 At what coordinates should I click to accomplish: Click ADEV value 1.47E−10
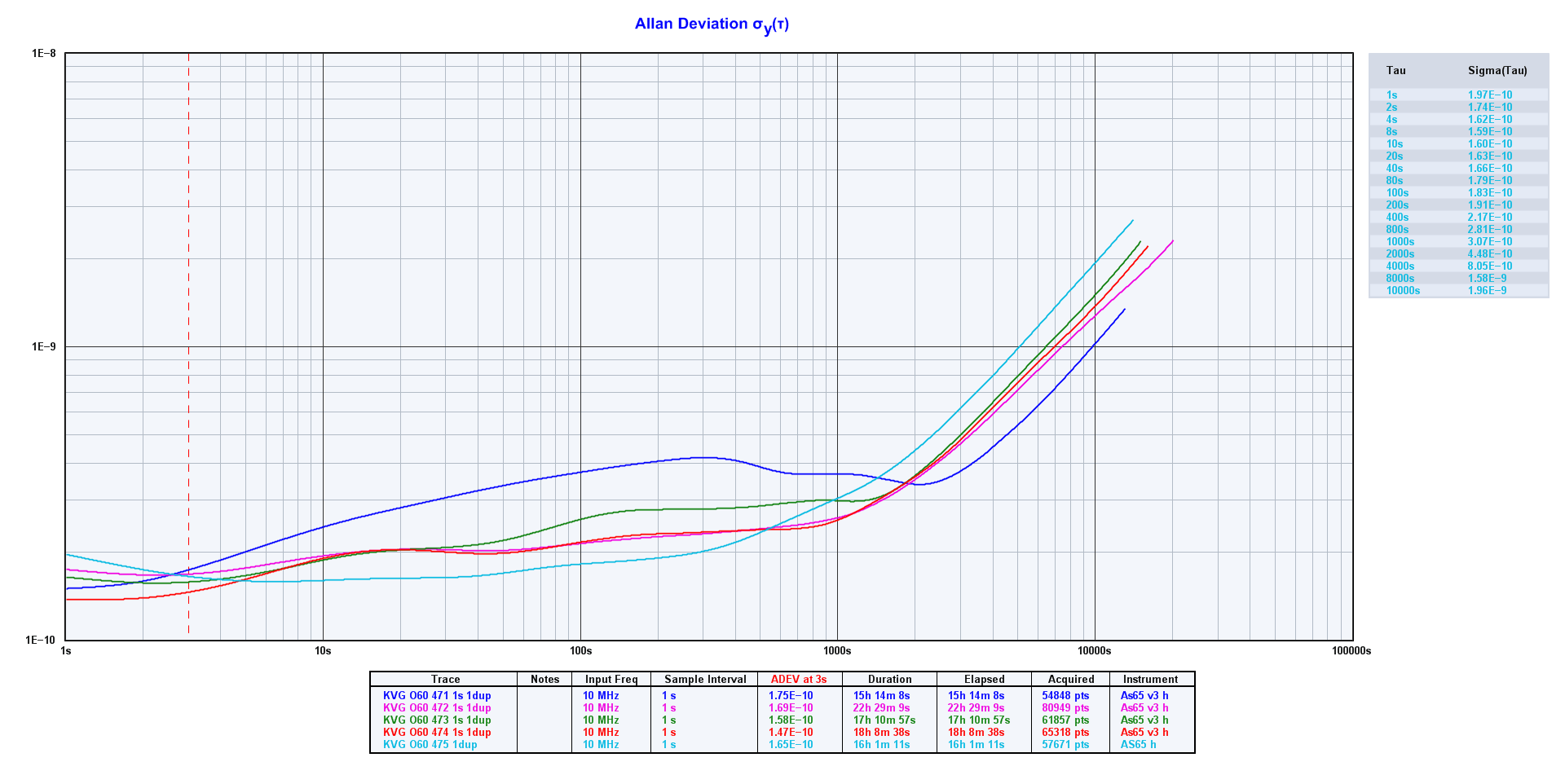pos(791,733)
